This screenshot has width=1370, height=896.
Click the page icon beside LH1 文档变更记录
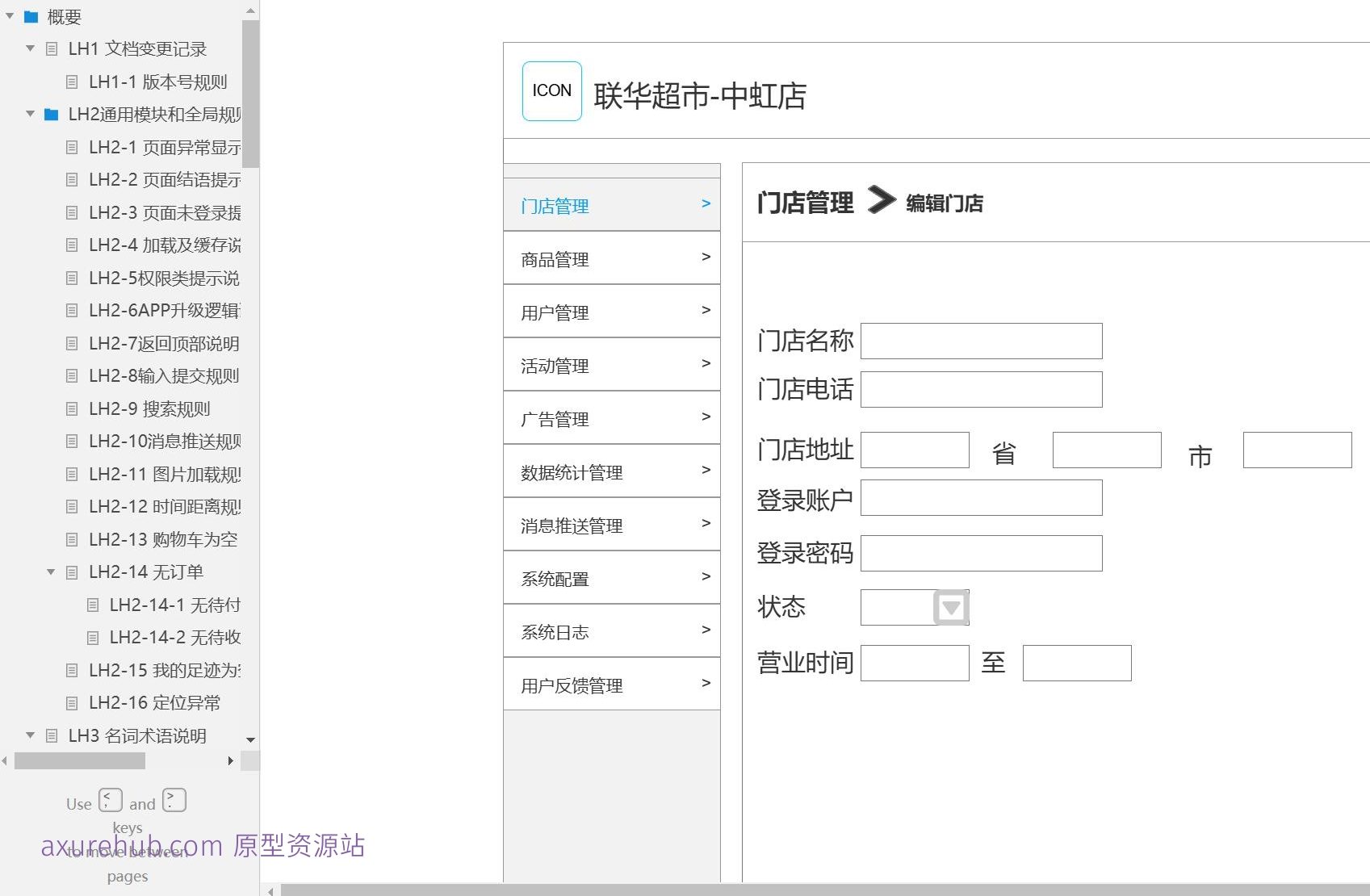[52, 49]
